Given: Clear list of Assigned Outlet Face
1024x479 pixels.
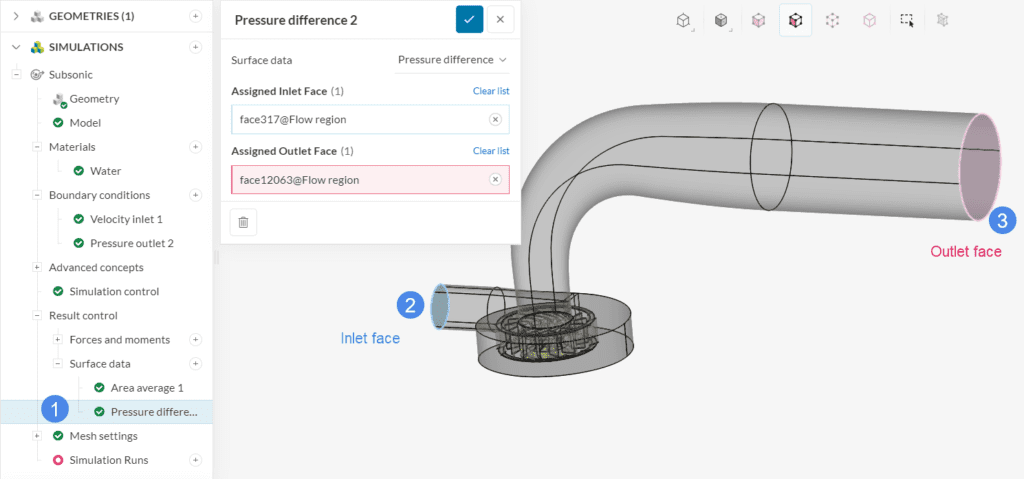Looking at the screenshot, I should pos(491,151).
